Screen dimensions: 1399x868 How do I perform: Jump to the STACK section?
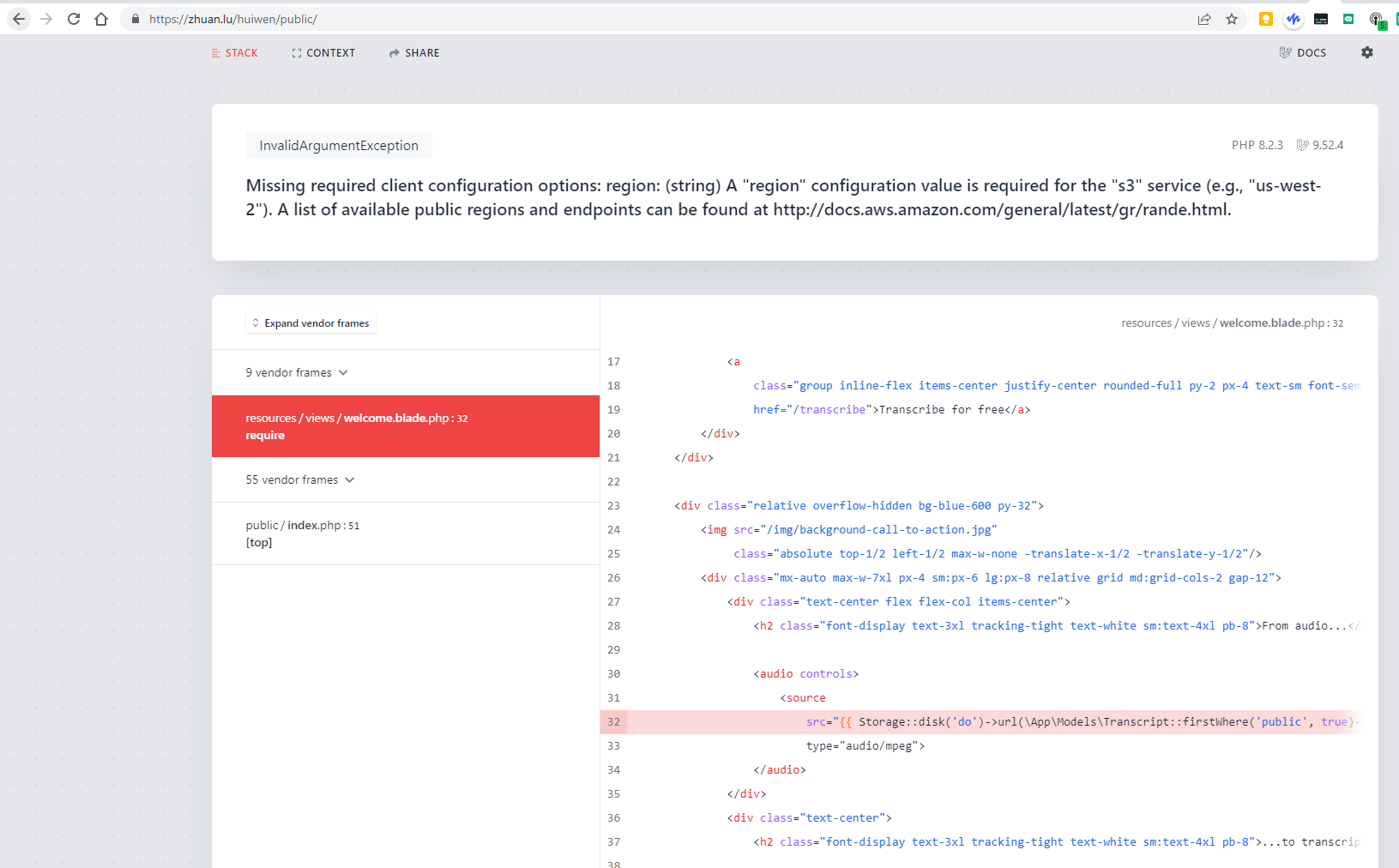pos(234,53)
